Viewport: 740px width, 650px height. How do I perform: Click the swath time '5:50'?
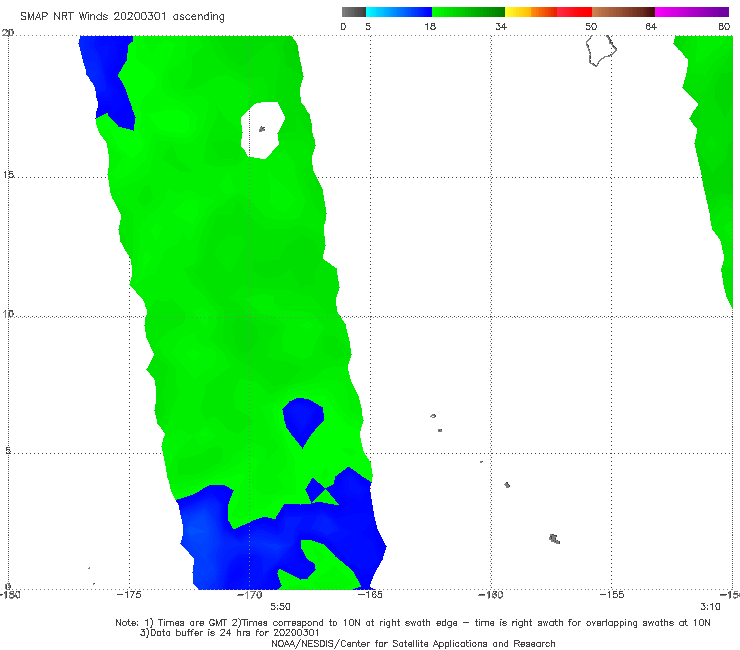280,607
